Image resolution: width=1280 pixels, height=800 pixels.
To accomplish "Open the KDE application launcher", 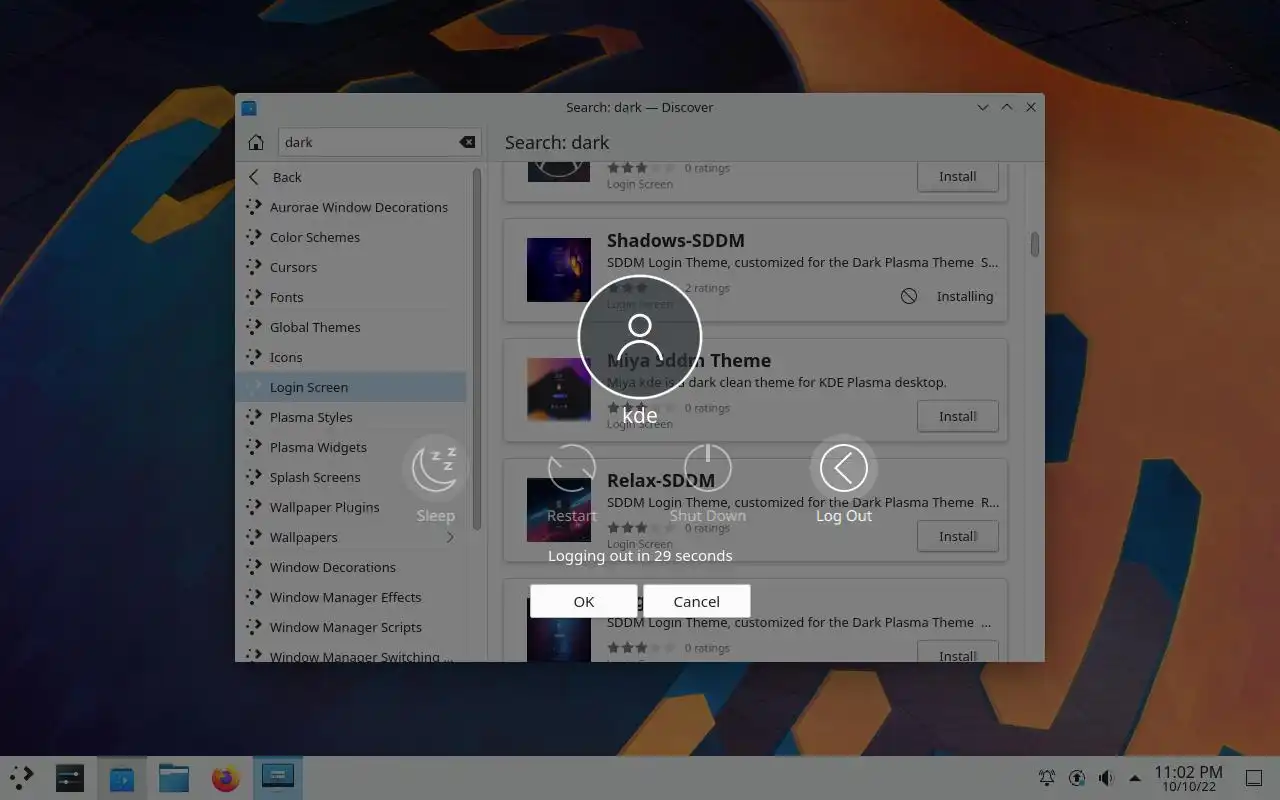I will coord(22,777).
